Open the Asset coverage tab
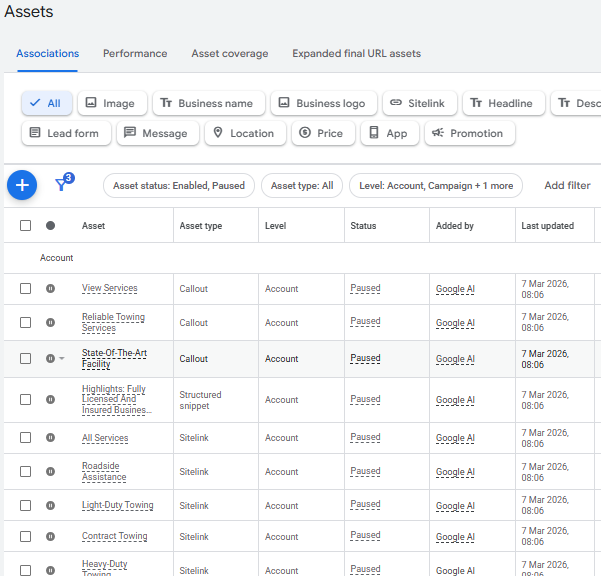The width and height of the screenshot is (601, 576). coord(230,54)
